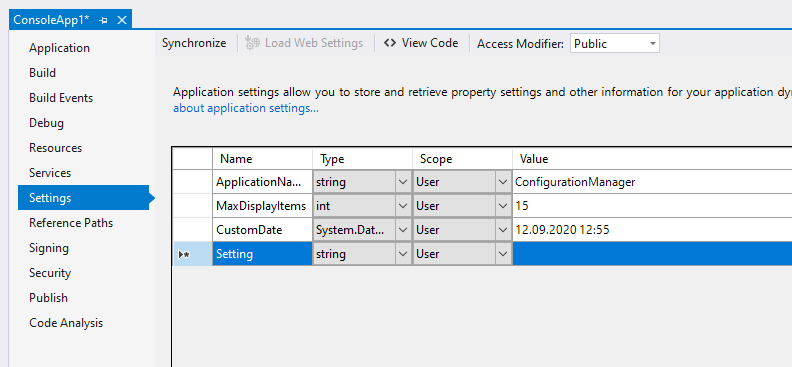Expand Type dropdown for CustomDate row

tap(403, 230)
